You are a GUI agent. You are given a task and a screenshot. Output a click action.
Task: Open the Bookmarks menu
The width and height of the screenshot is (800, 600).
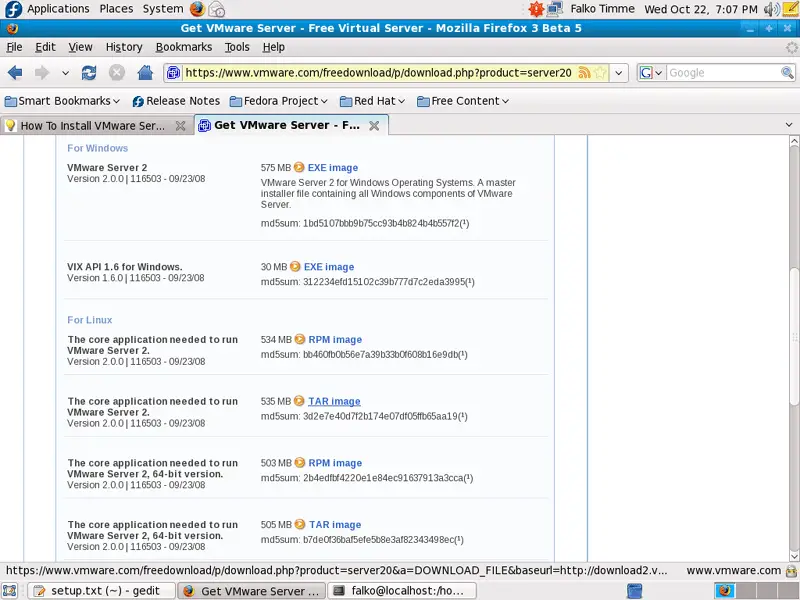[184, 47]
